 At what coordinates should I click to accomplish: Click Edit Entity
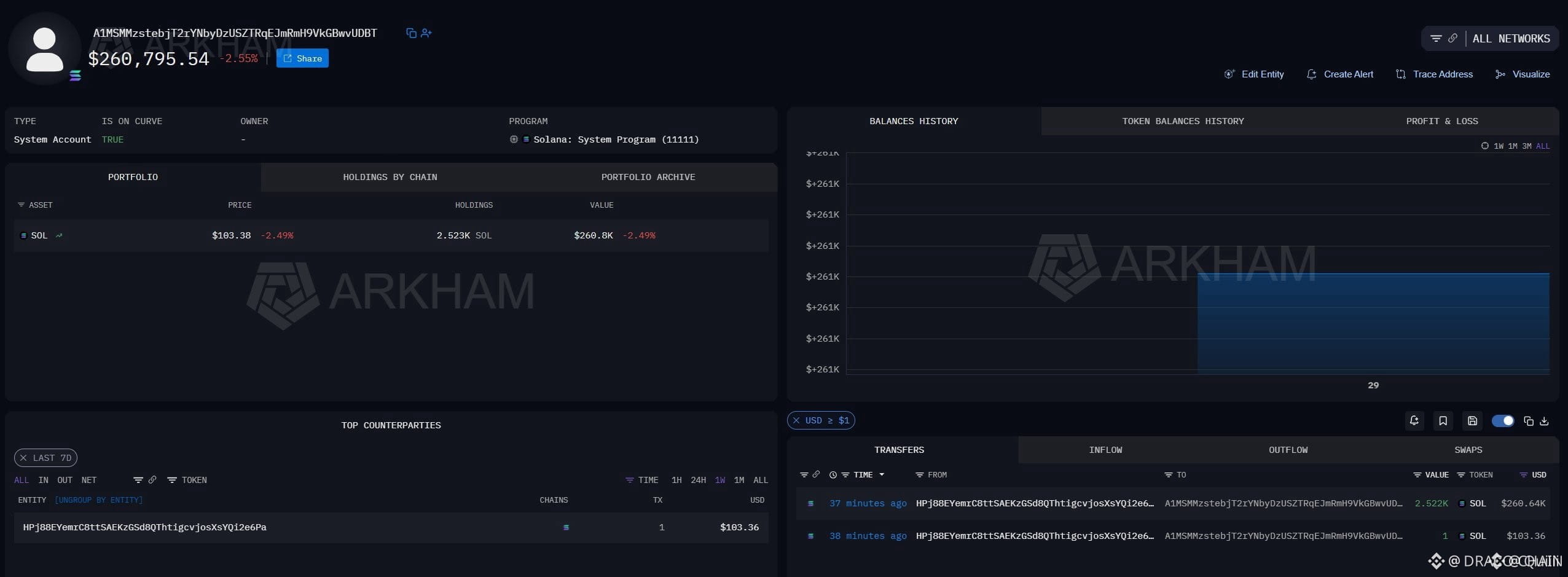click(x=1254, y=74)
